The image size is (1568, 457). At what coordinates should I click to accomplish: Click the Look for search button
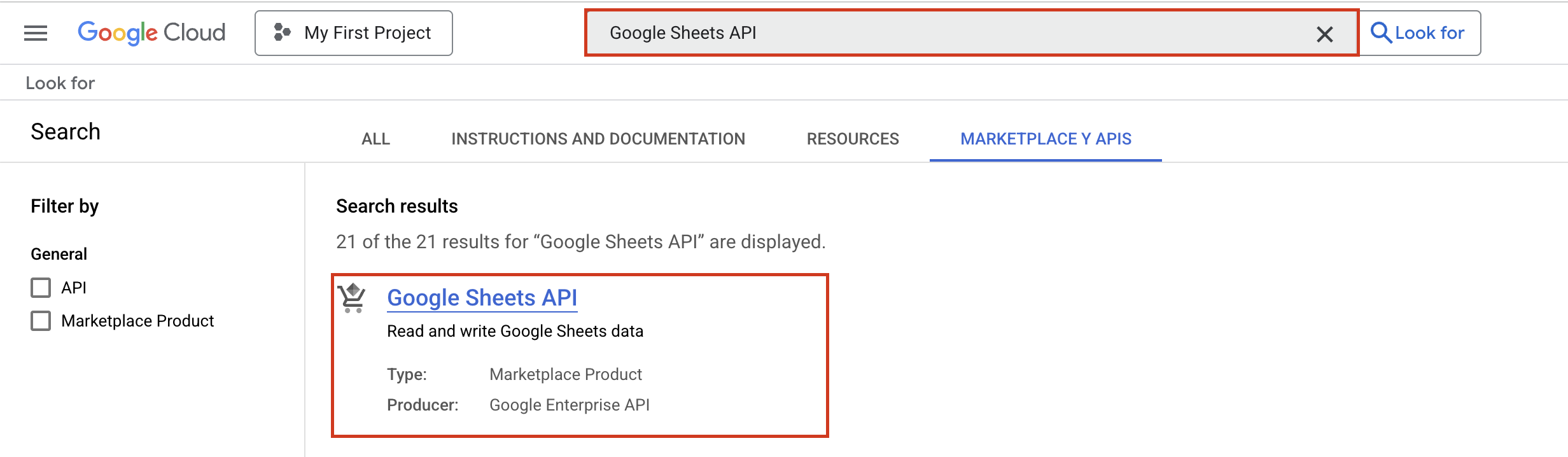1419,33
